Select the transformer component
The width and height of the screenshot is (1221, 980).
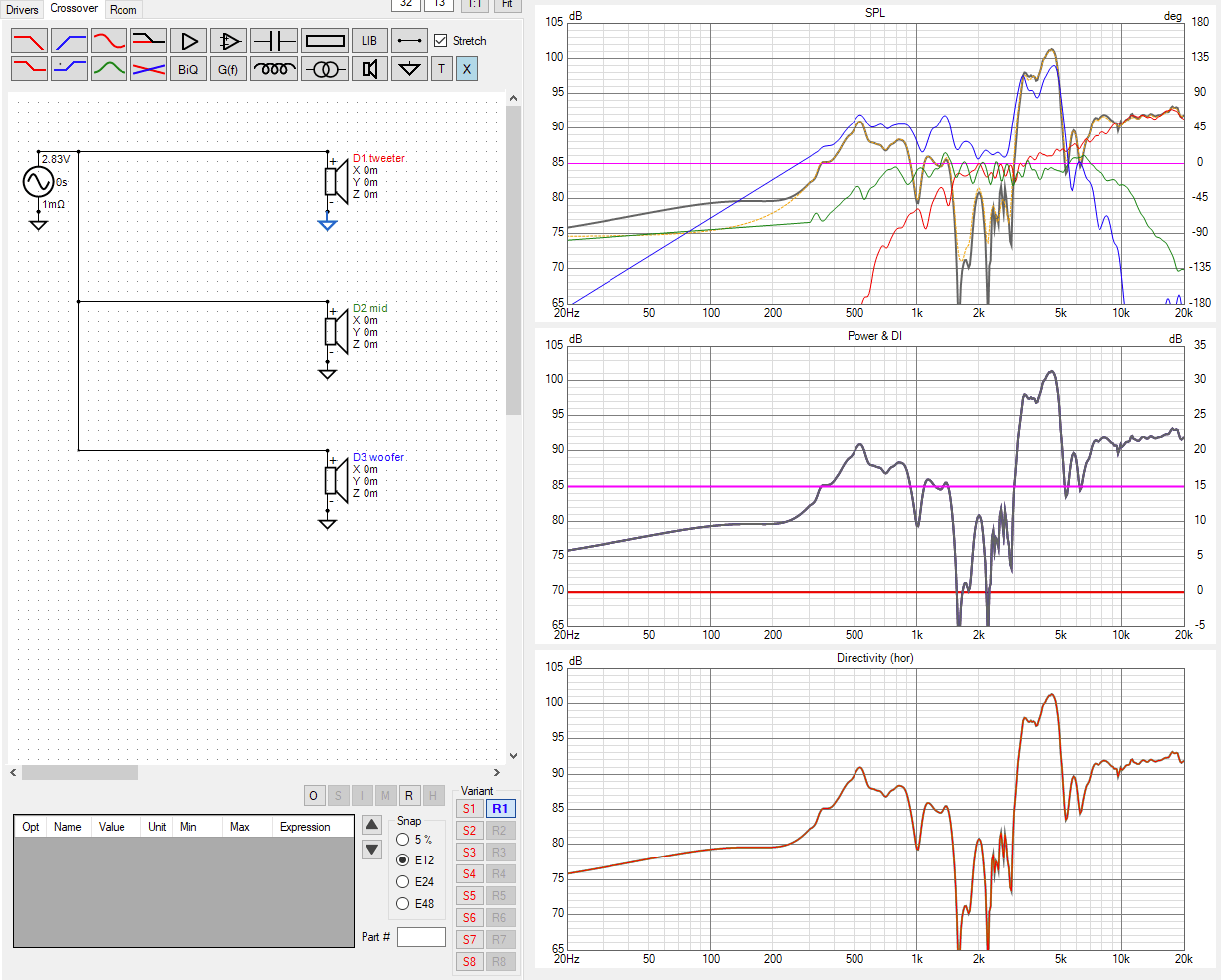tap(325, 69)
